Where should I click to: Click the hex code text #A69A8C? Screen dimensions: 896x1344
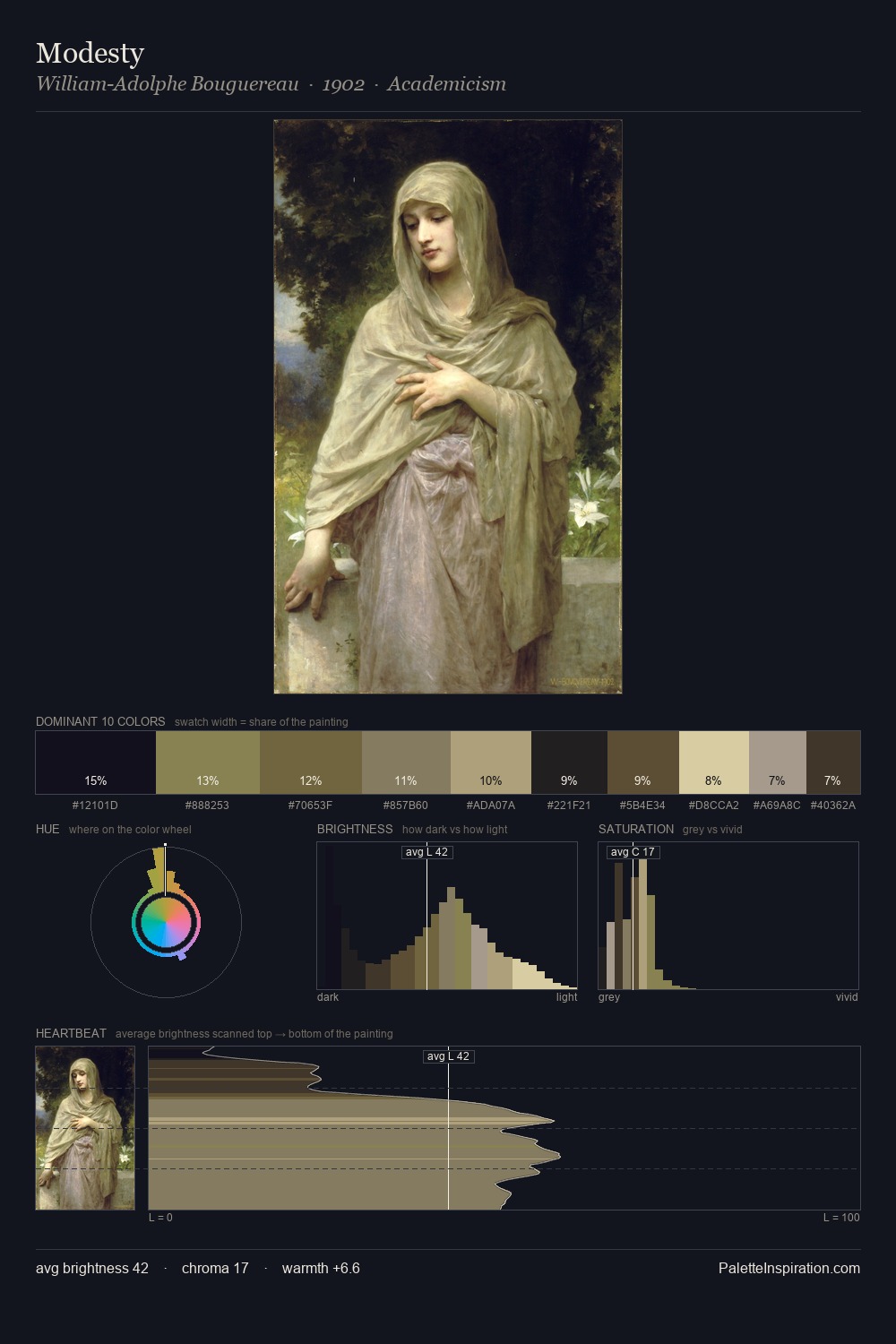tap(777, 806)
